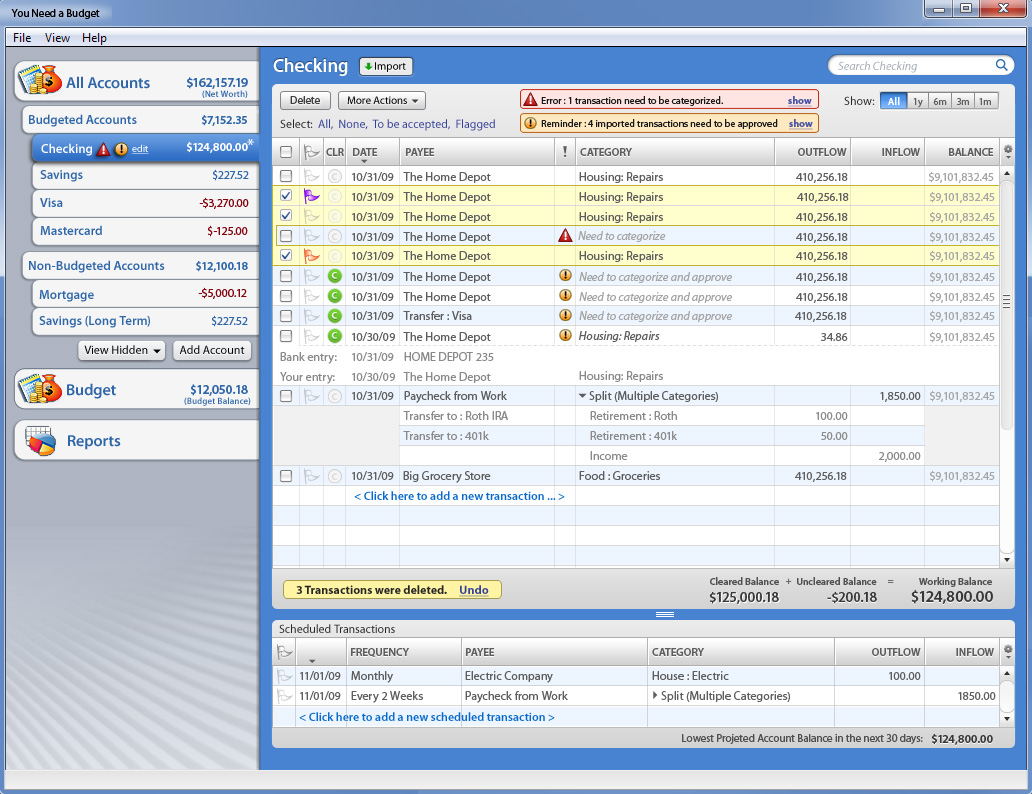This screenshot has height=794, width=1032.
Task: Click the Reports pie chart icon
Action: (x=40, y=440)
